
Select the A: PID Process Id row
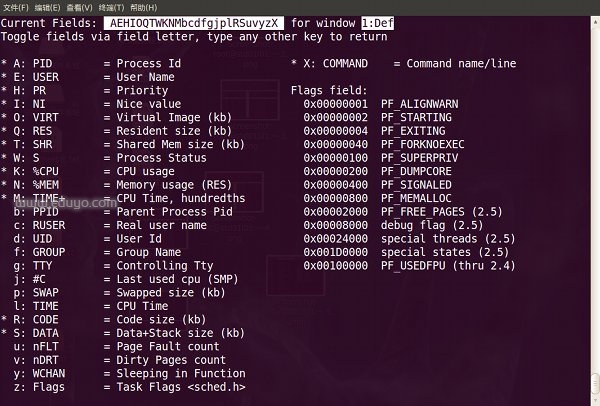pos(100,63)
